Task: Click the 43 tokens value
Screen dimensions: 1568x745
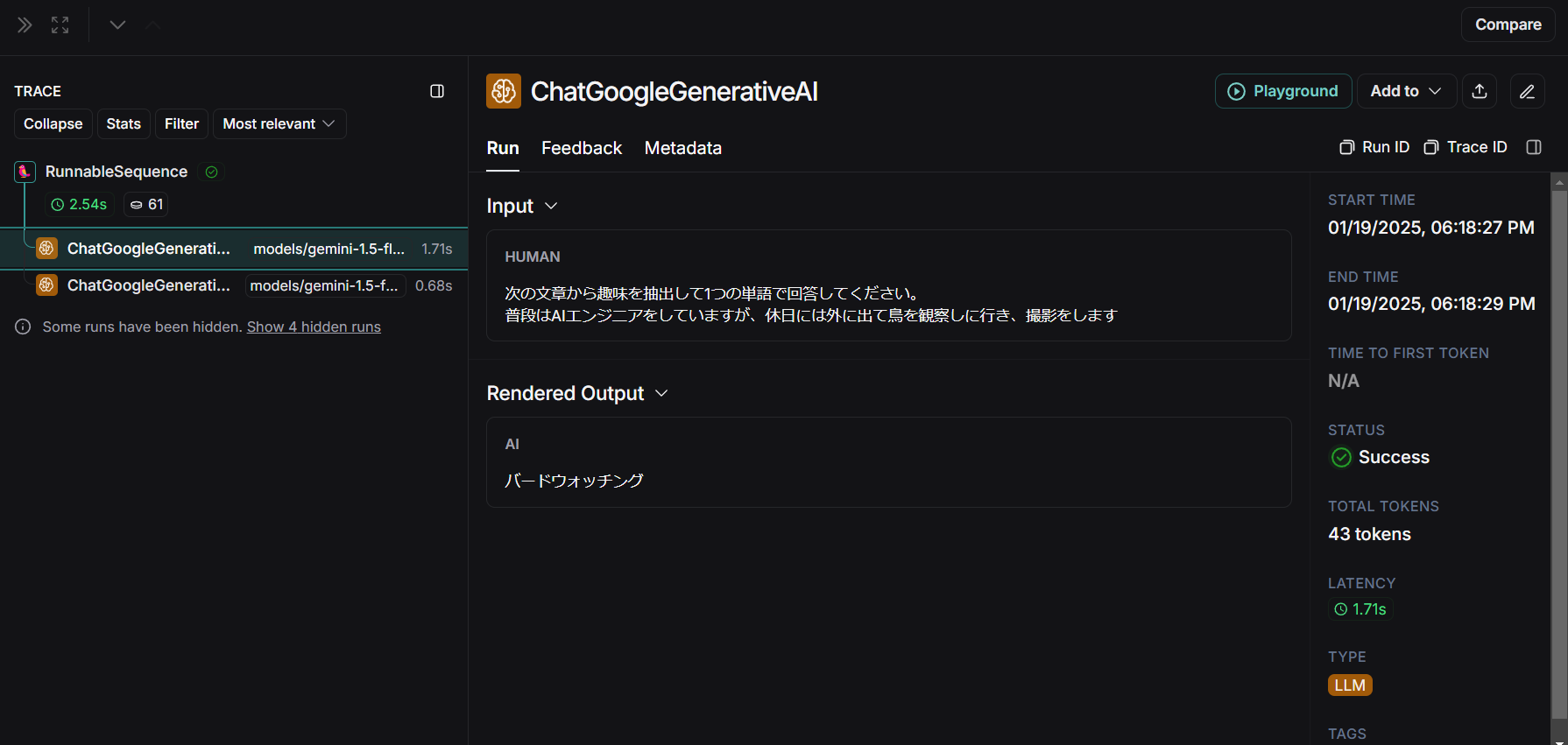Action: click(x=1369, y=534)
